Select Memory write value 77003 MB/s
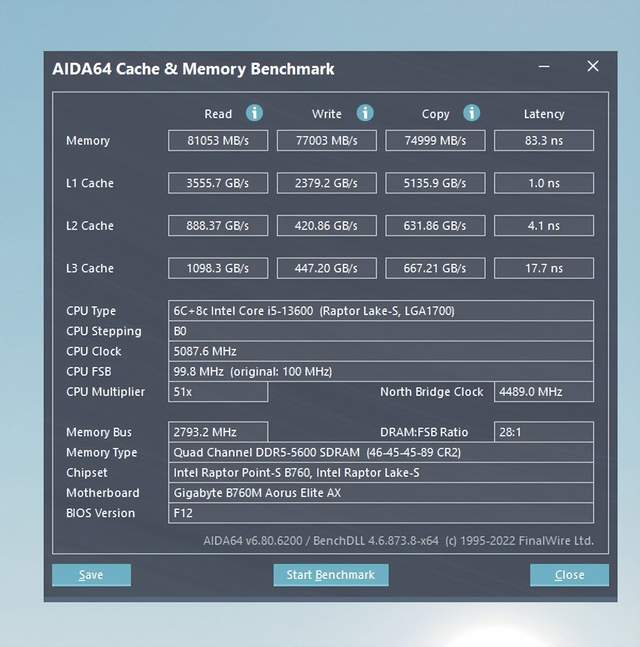 327,141
